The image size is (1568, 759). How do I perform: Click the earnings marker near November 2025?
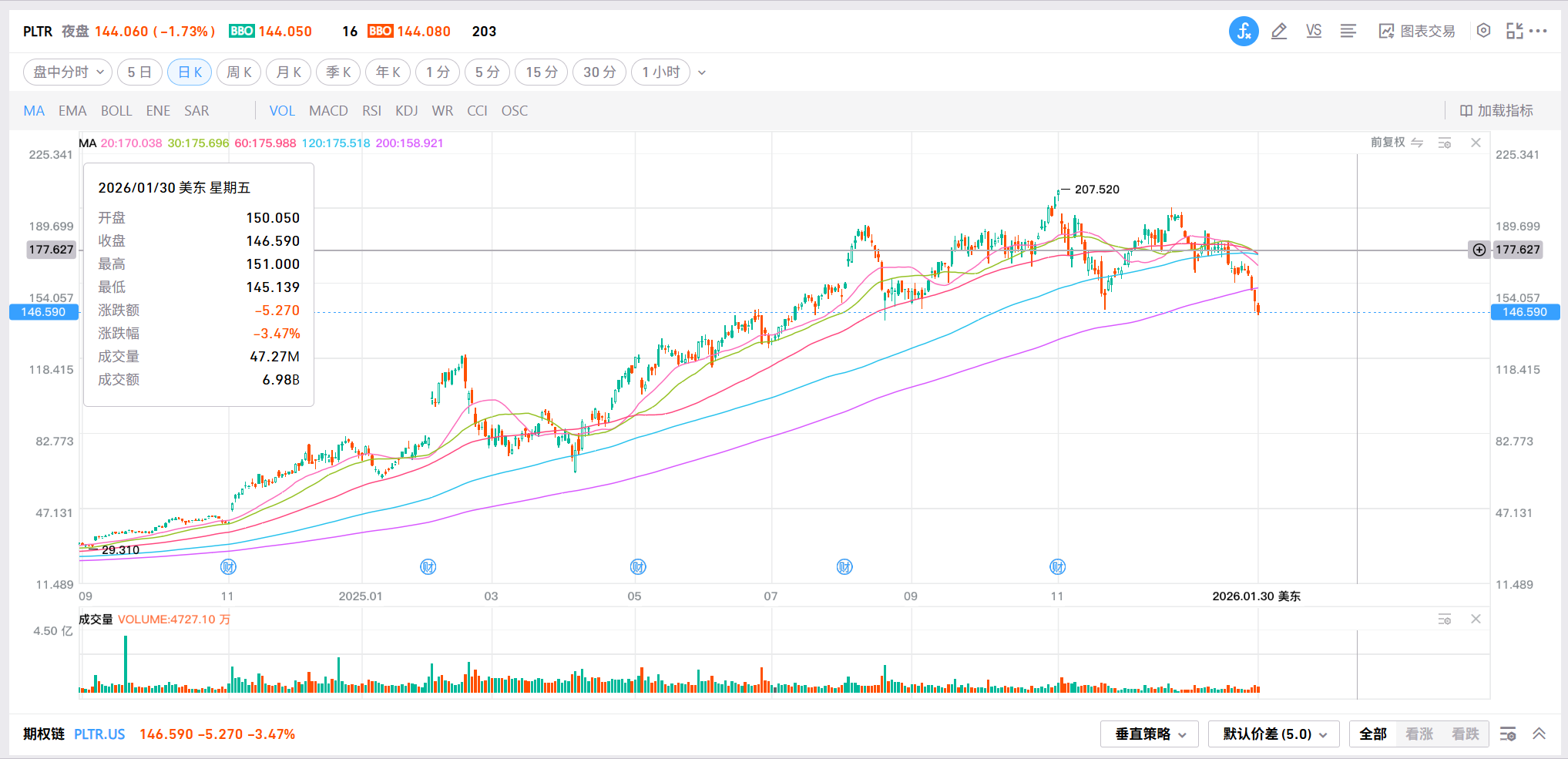click(1057, 567)
